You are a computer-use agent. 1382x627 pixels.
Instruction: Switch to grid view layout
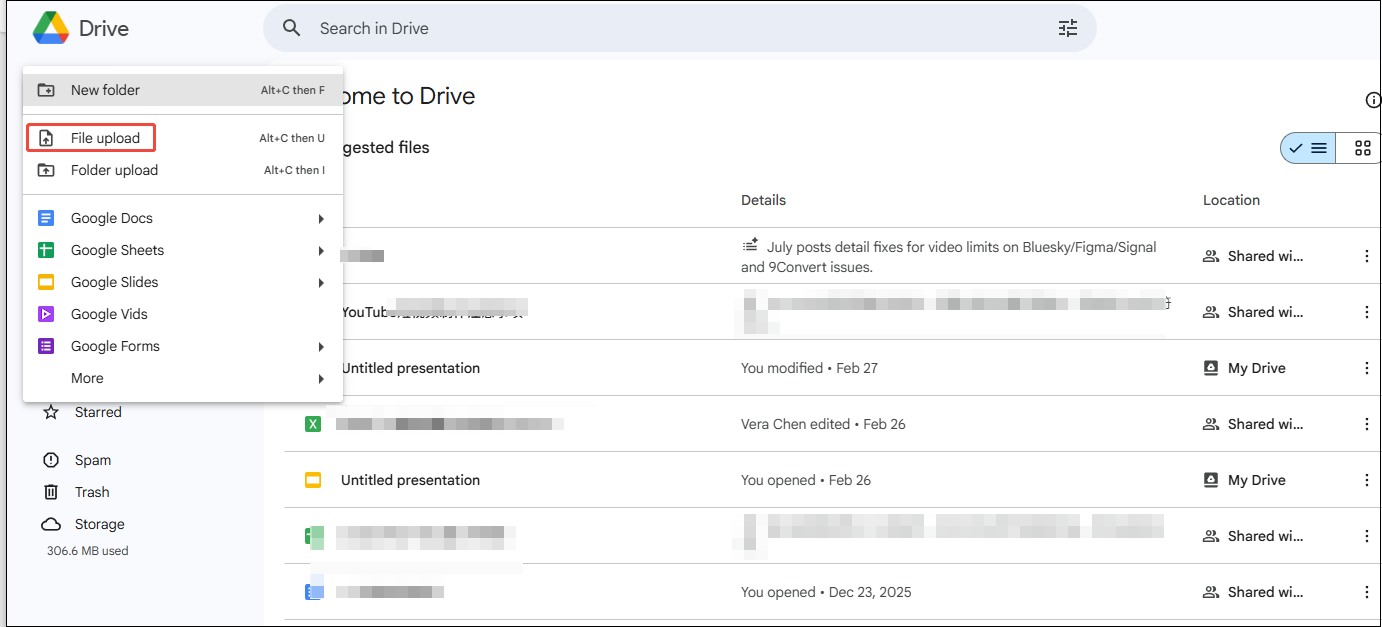1360,147
